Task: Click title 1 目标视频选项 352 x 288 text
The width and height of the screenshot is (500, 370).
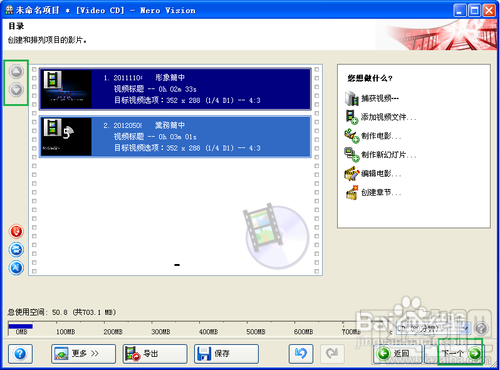Action: point(187,100)
